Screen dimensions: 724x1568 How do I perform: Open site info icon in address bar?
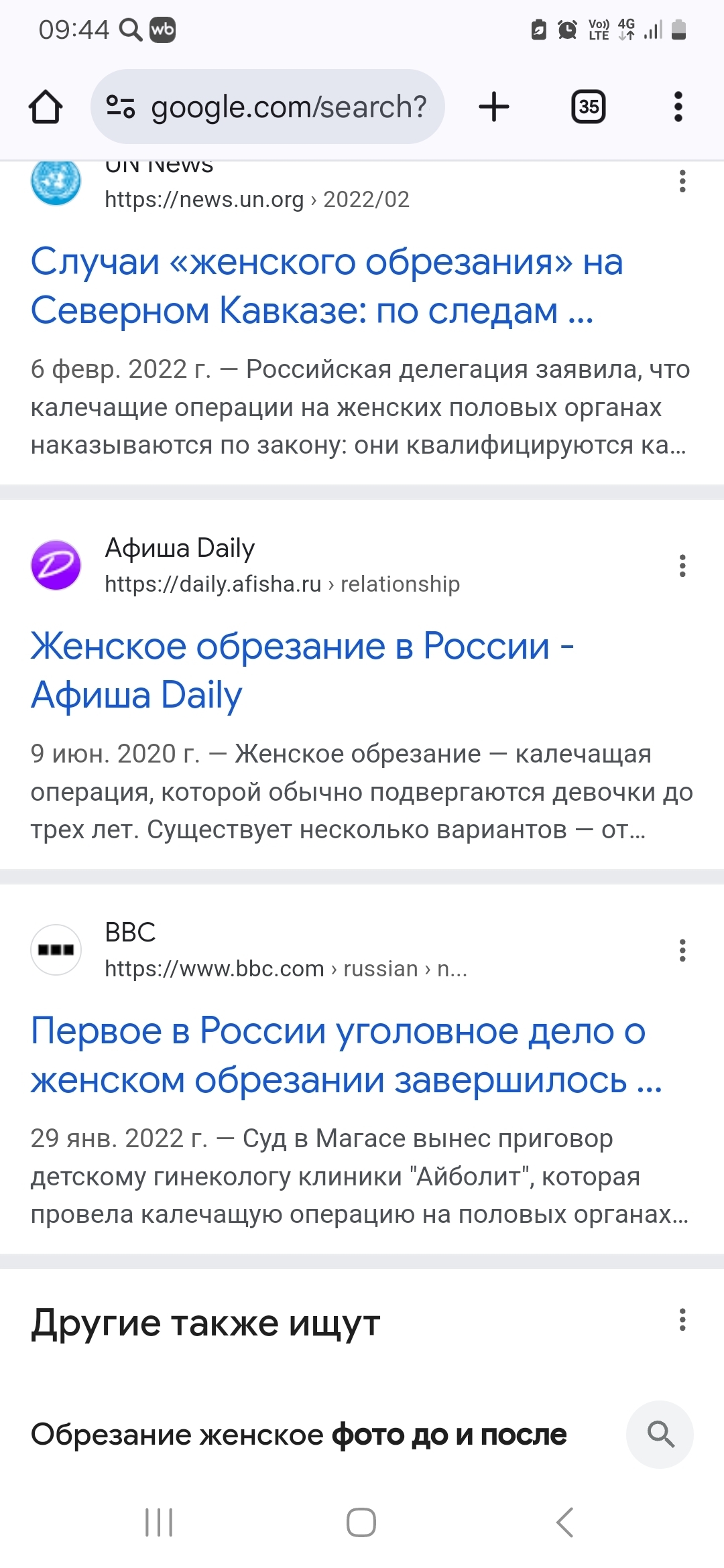pos(121,107)
